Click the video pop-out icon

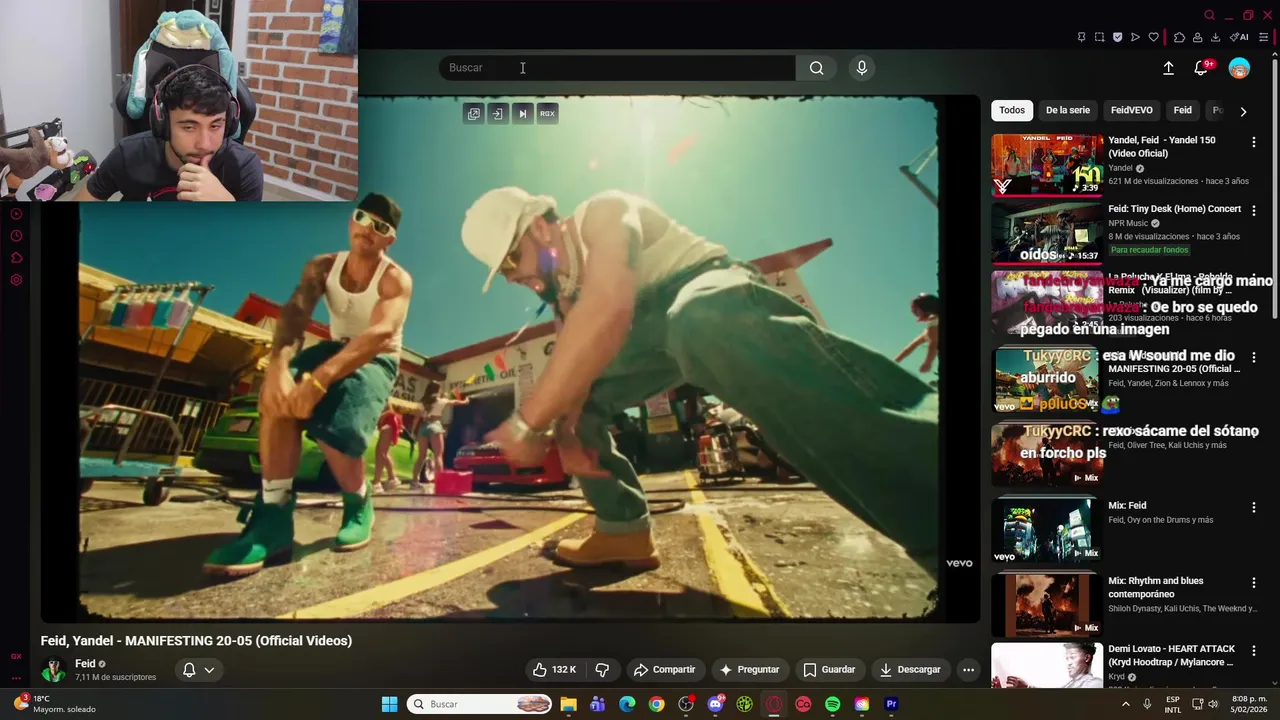pyautogui.click(x=473, y=114)
